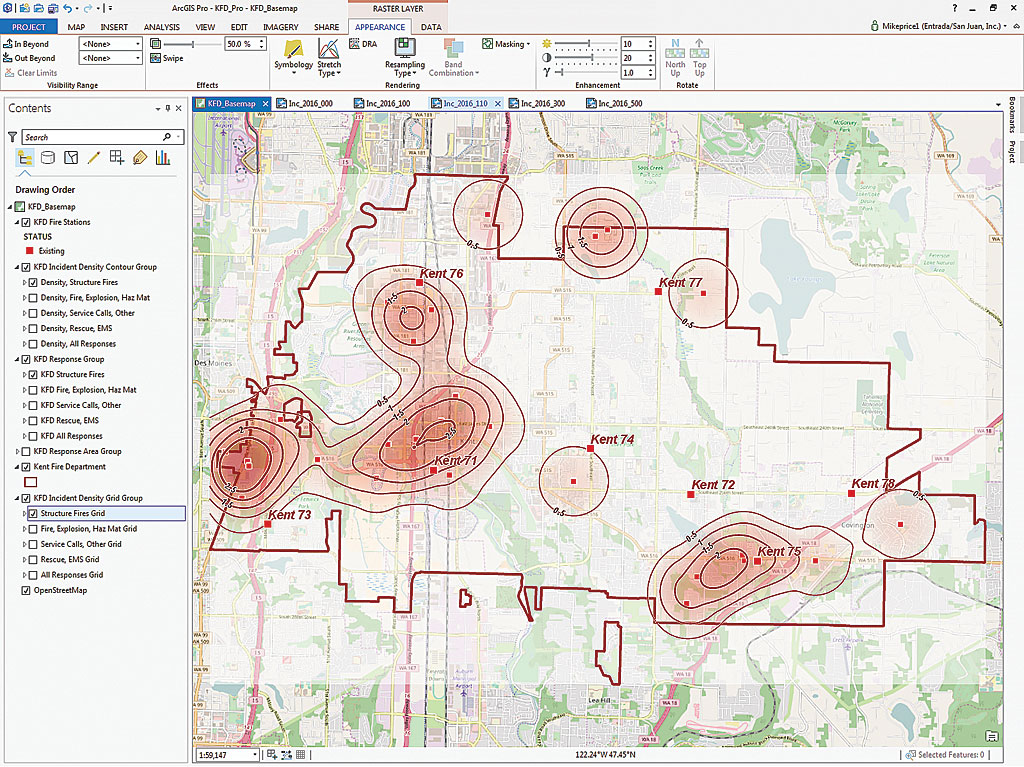
Task: Uncheck Kent Fire Department layer
Action: pos(26,466)
